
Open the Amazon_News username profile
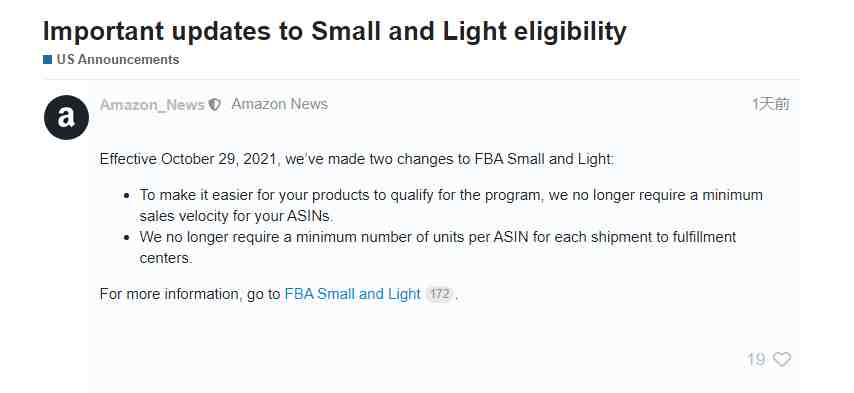tap(152, 105)
